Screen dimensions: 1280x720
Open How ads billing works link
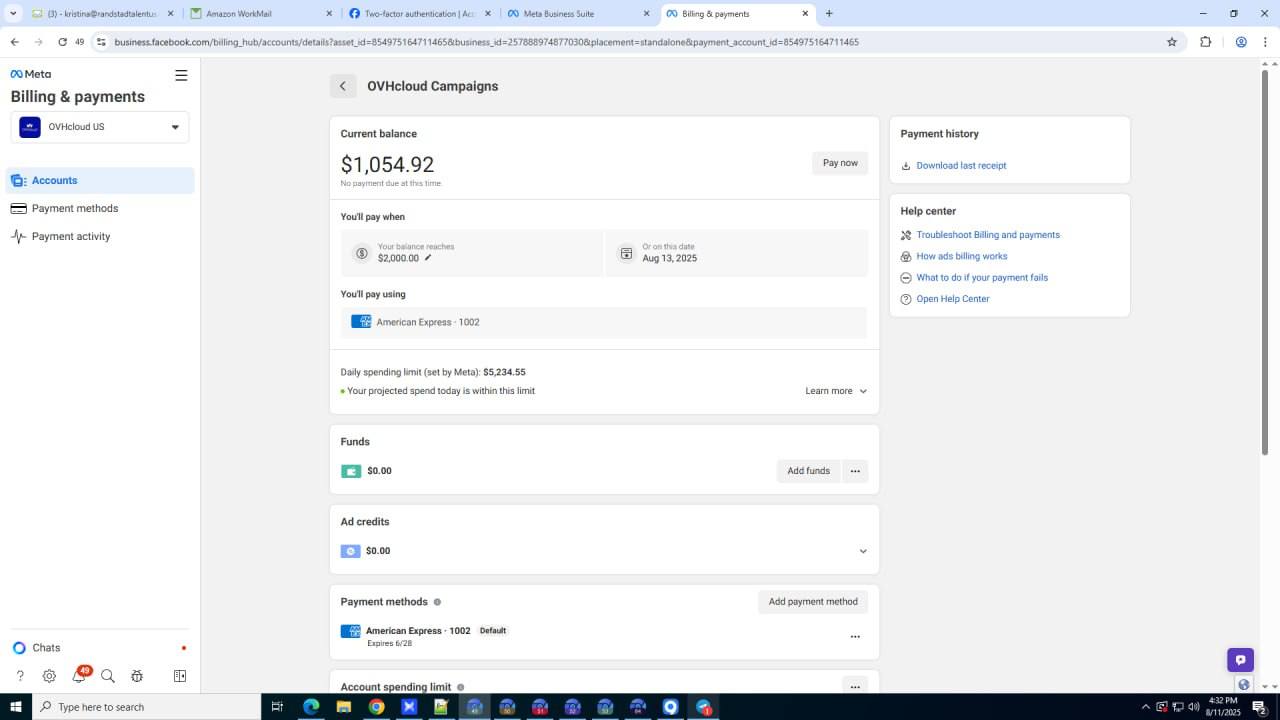[x=962, y=256]
